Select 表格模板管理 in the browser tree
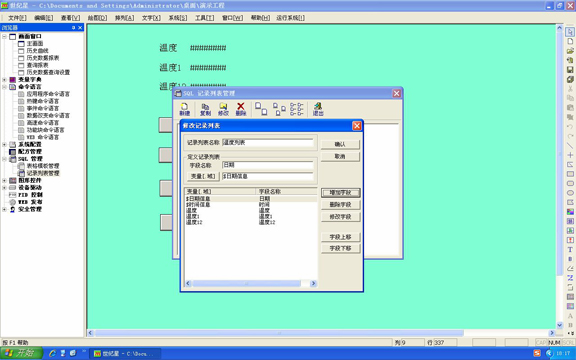This screenshot has height=360, width=576. tap(43, 166)
